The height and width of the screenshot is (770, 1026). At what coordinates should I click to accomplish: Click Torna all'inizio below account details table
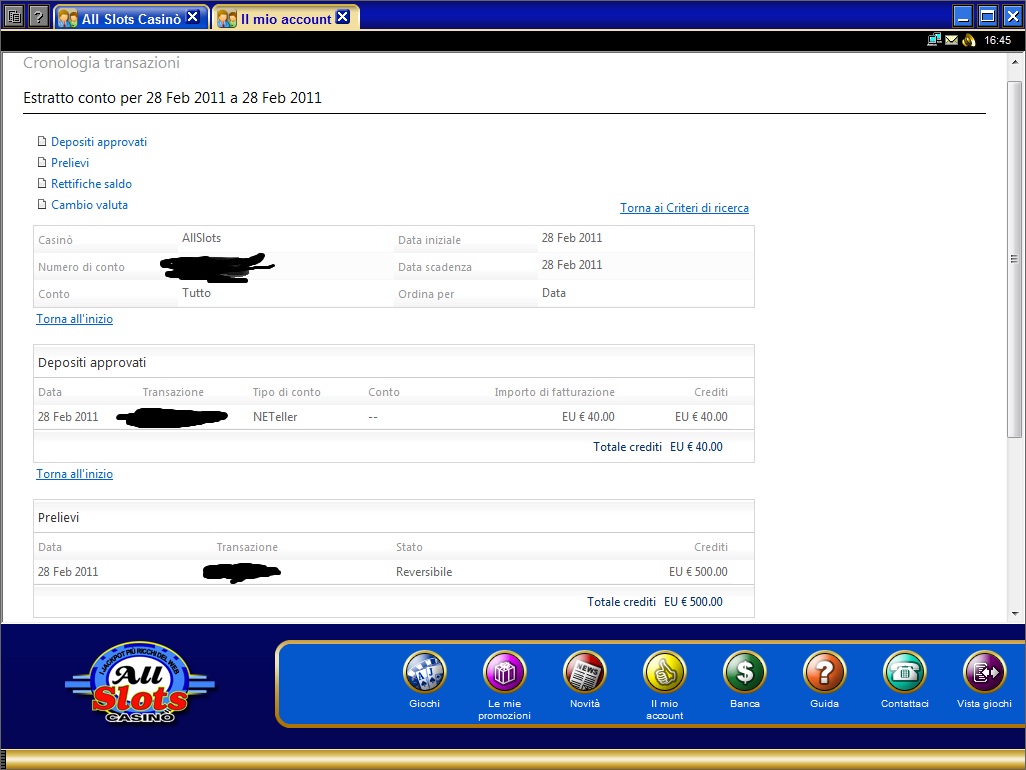coord(75,319)
